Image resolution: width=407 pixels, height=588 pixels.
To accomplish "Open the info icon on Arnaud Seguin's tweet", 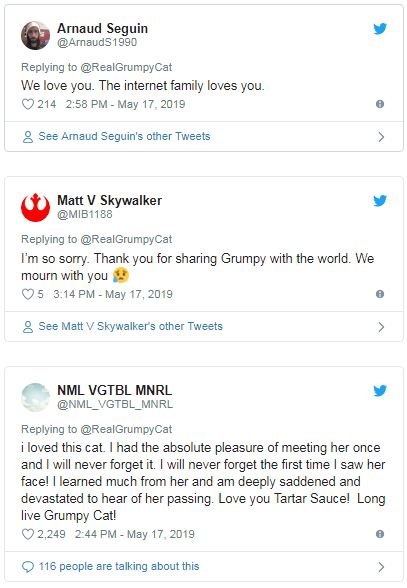I will click(x=380, y=104).
